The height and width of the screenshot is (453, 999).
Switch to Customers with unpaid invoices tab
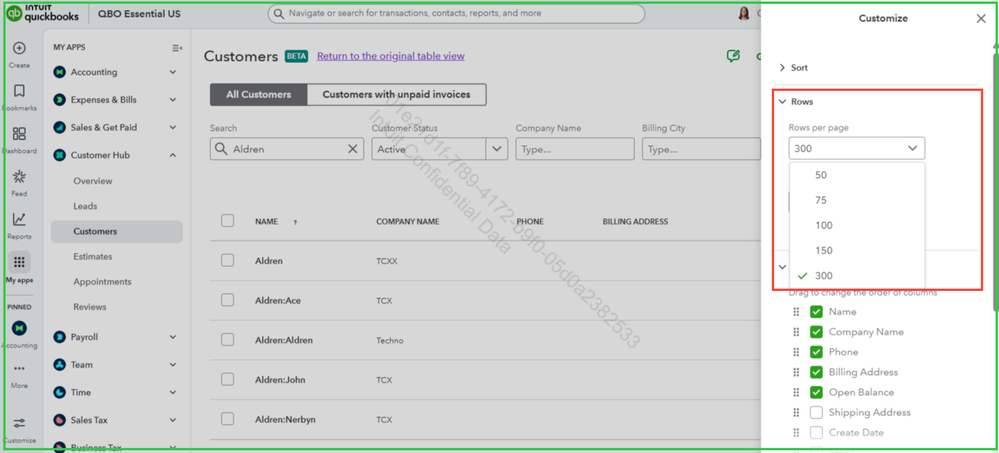pos(396,94)
